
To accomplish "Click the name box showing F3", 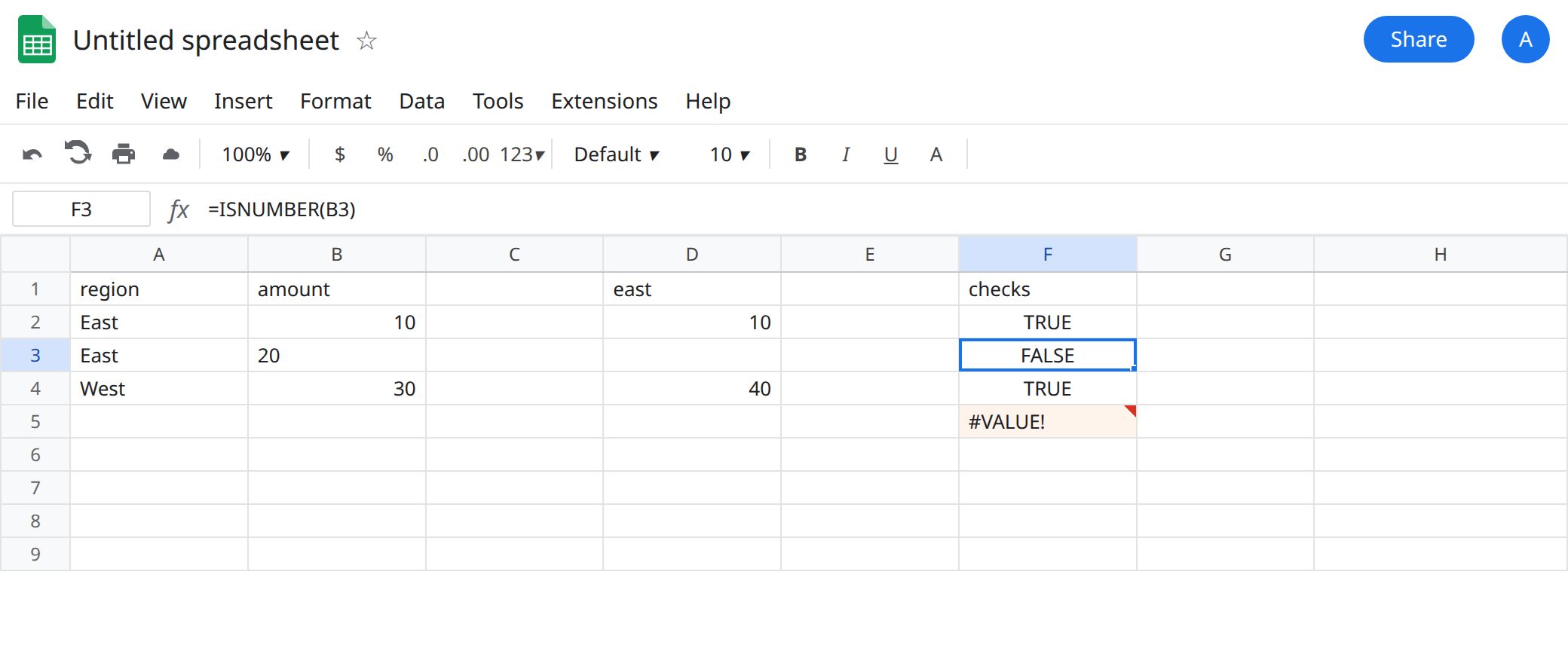I will coord(81,209).
